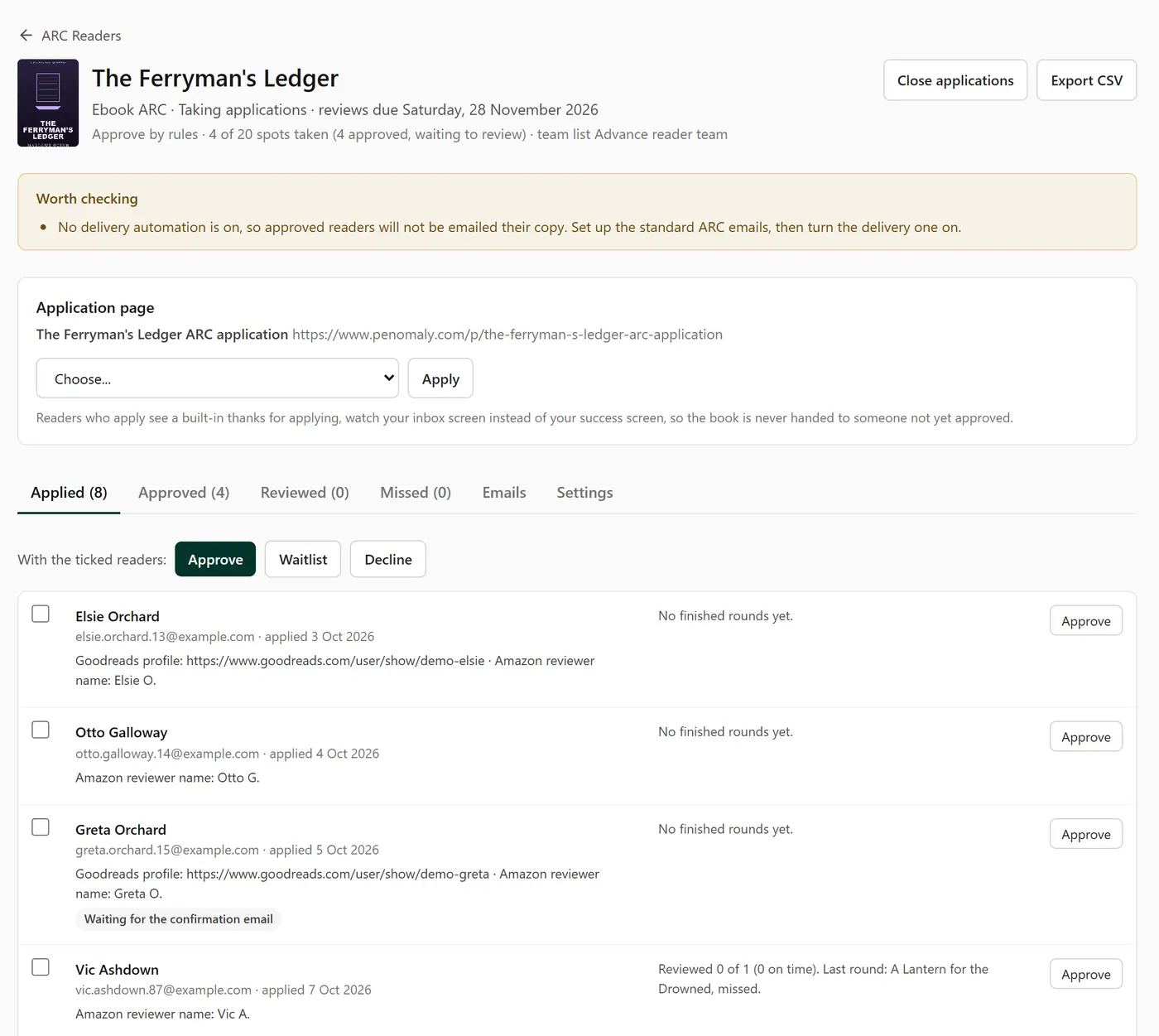The image size is (1159, 1036).
Task: Tick Otto Galloway's checkbox
Action: coord(41,730)
